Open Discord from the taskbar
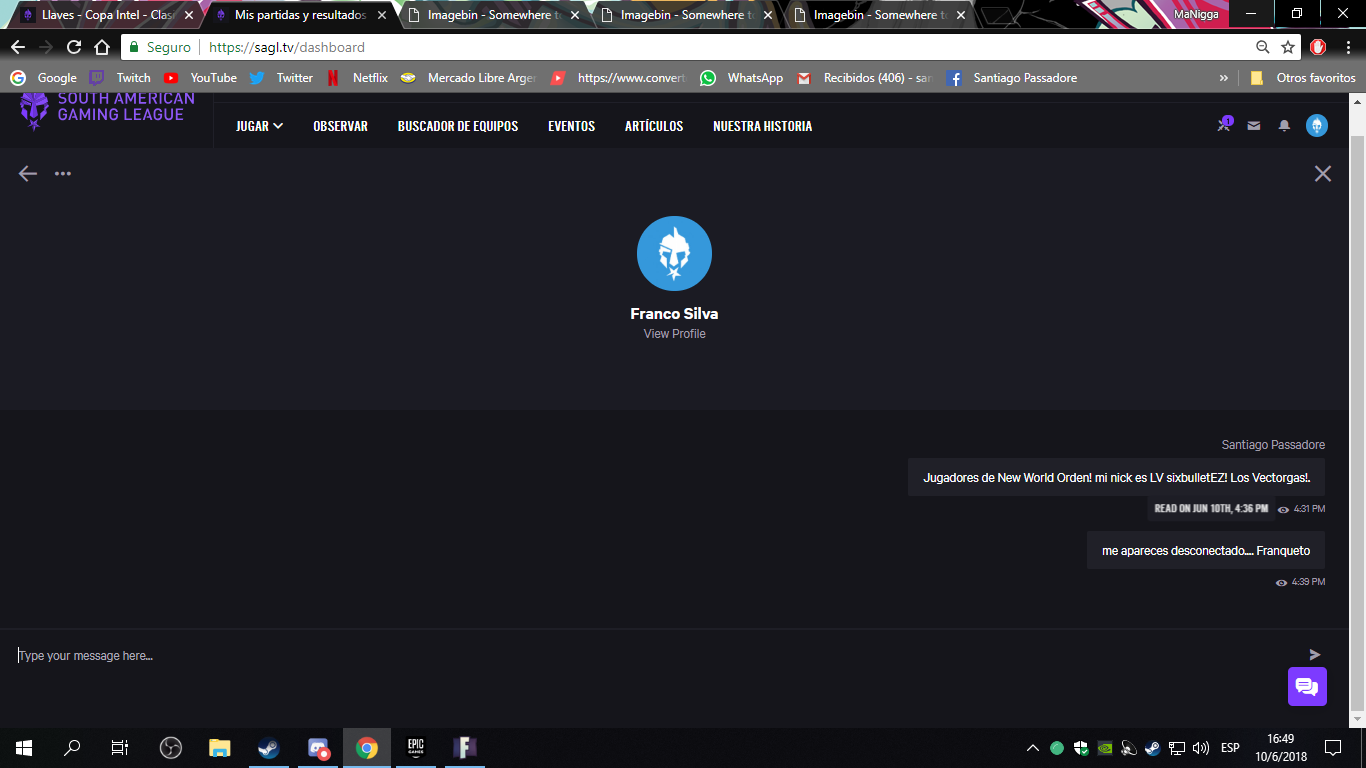Screen dimensions: 1366x768 click(318, 747)
